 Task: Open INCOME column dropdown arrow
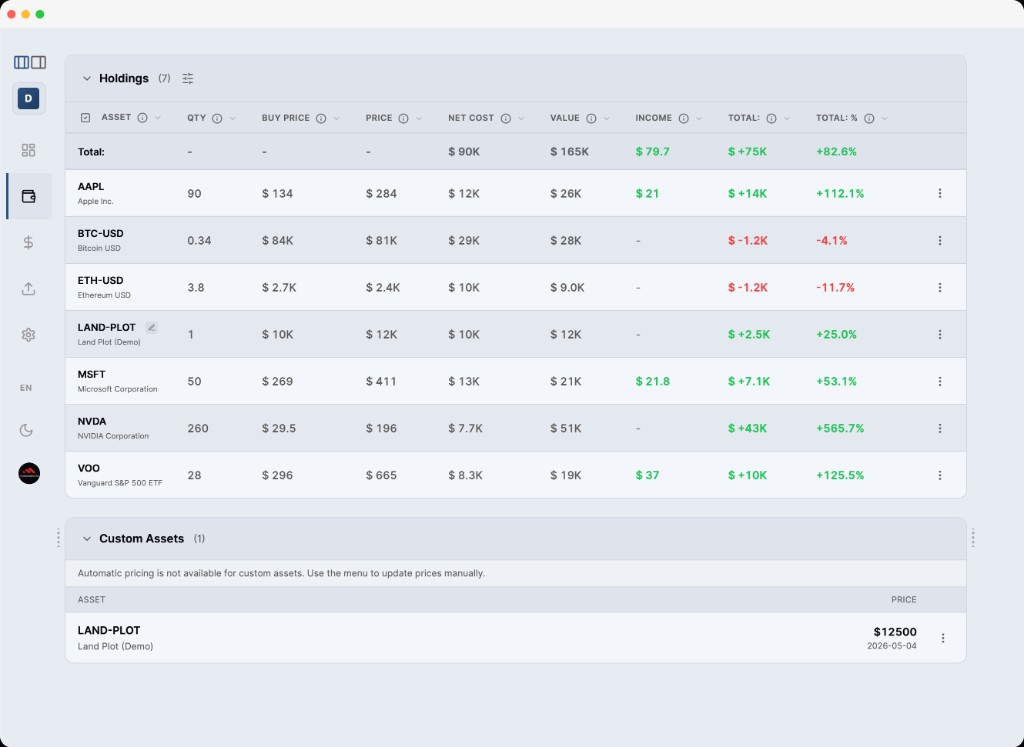click(x=699, y=118)
